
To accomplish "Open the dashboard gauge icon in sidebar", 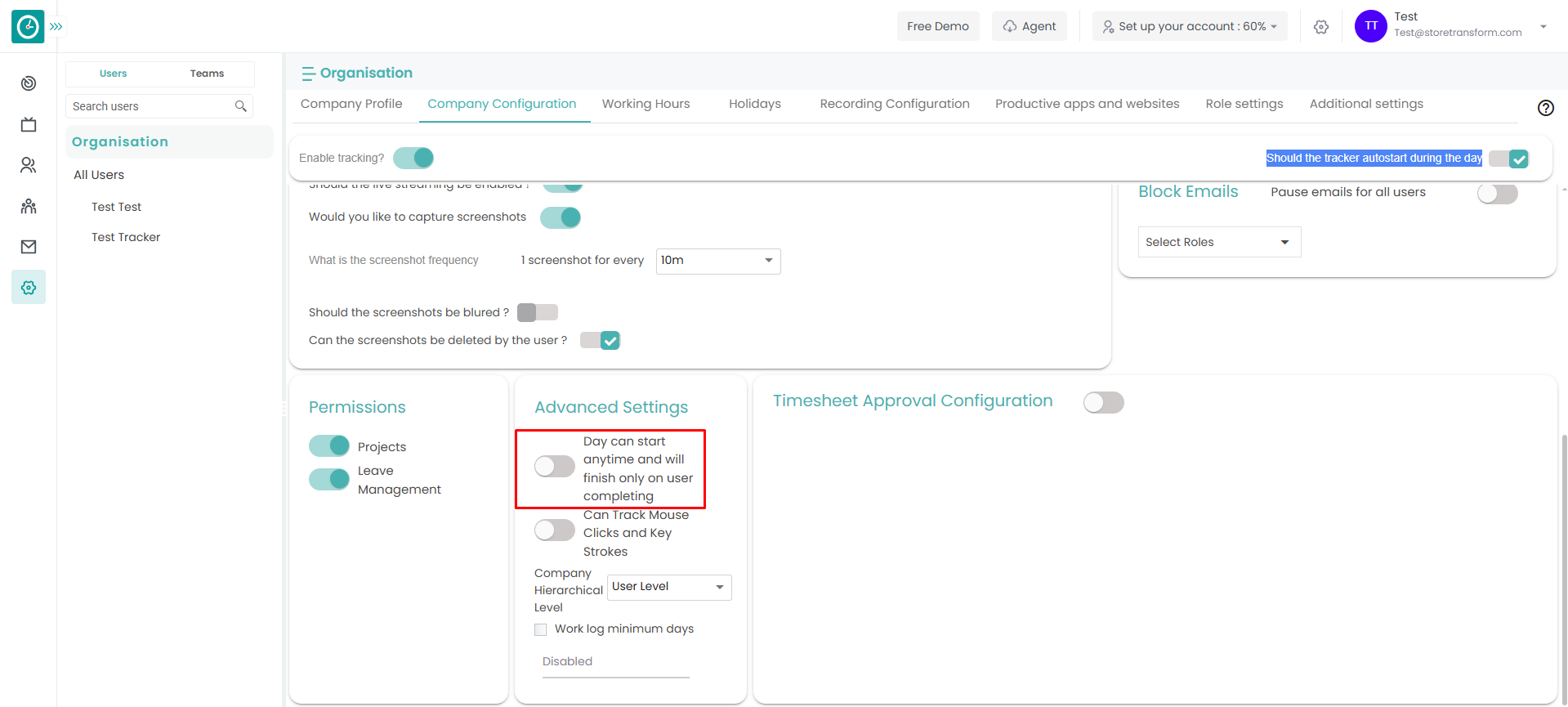I will tap(29, 83).
